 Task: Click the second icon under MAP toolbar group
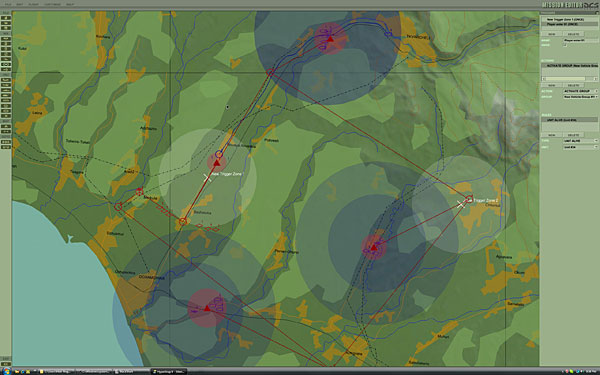[6, 131]
